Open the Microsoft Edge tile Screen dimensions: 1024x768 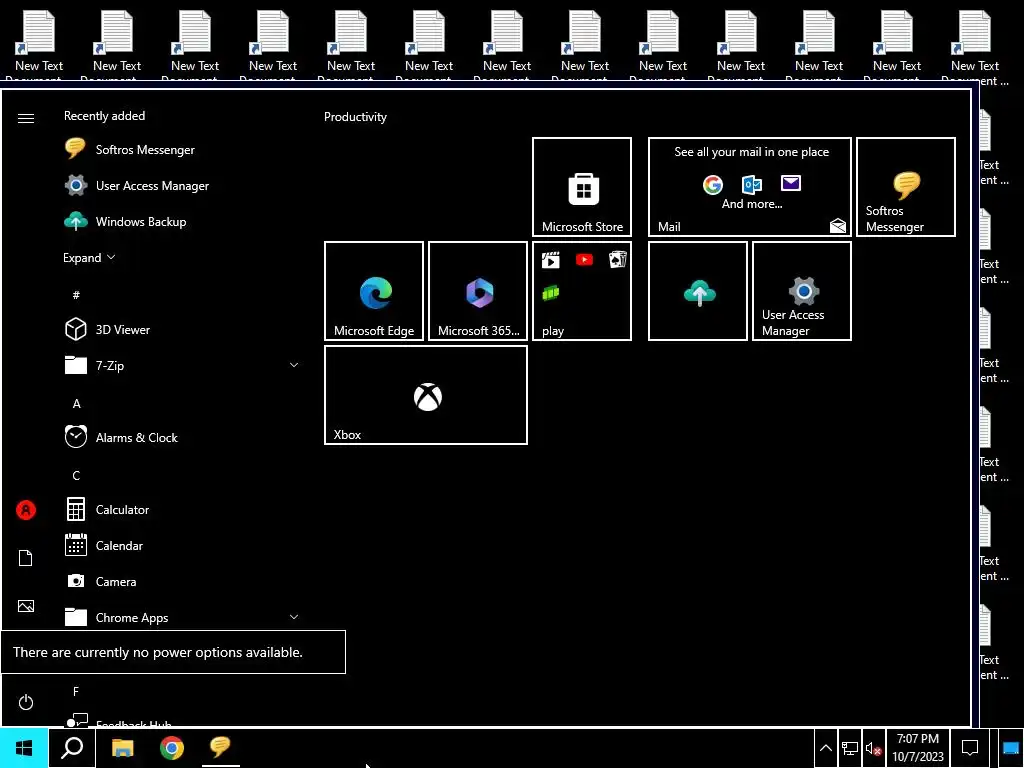click(x=374, y=291)
